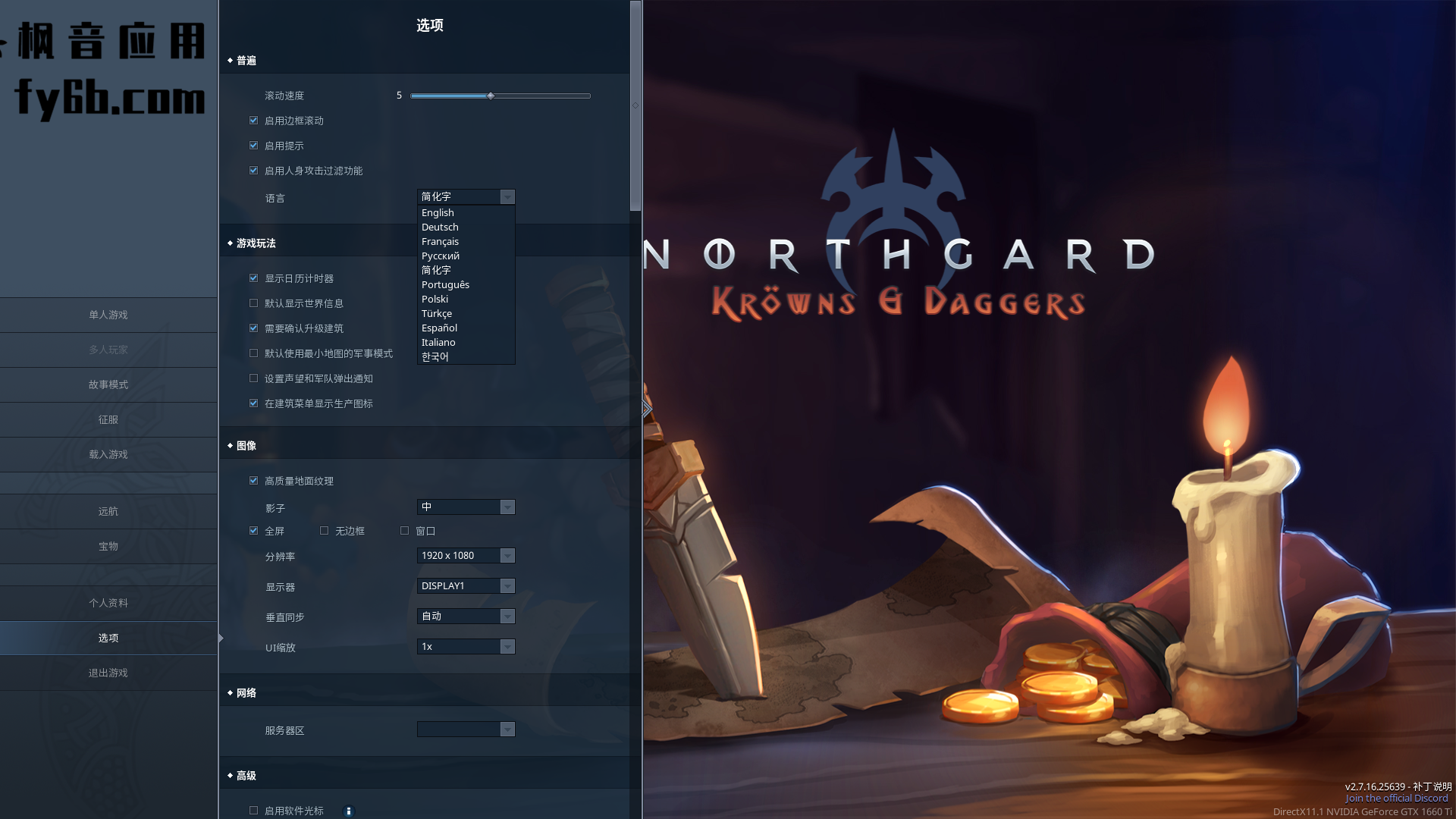Open the 补丁说明 patch notes link
This screenshot has height=819, width=1456.
(1432, 786)
